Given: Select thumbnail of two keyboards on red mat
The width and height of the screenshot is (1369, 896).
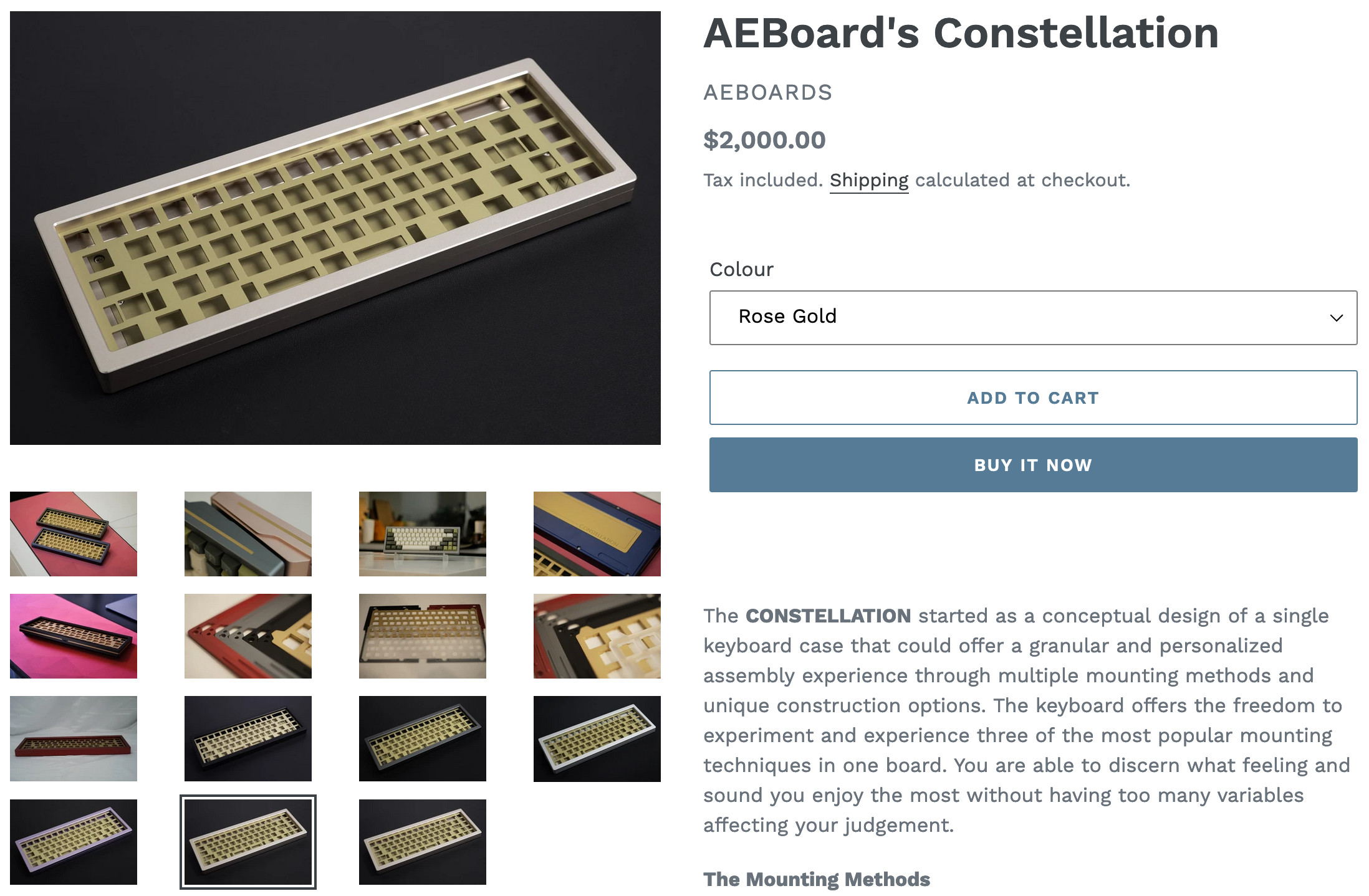Looking at the screenshot, I should coord(74,534).
